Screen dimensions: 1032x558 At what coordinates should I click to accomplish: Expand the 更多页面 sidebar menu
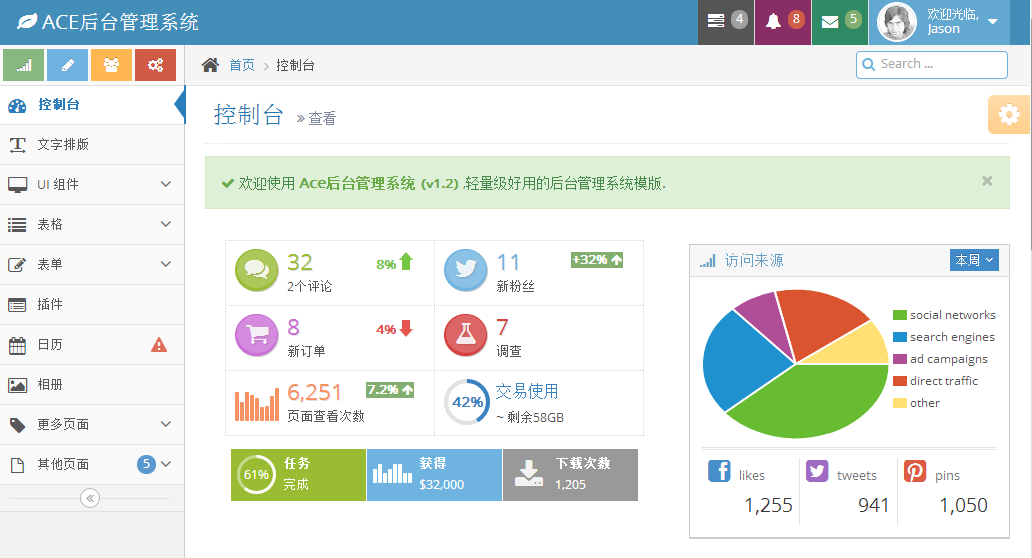tap(92, 424)
